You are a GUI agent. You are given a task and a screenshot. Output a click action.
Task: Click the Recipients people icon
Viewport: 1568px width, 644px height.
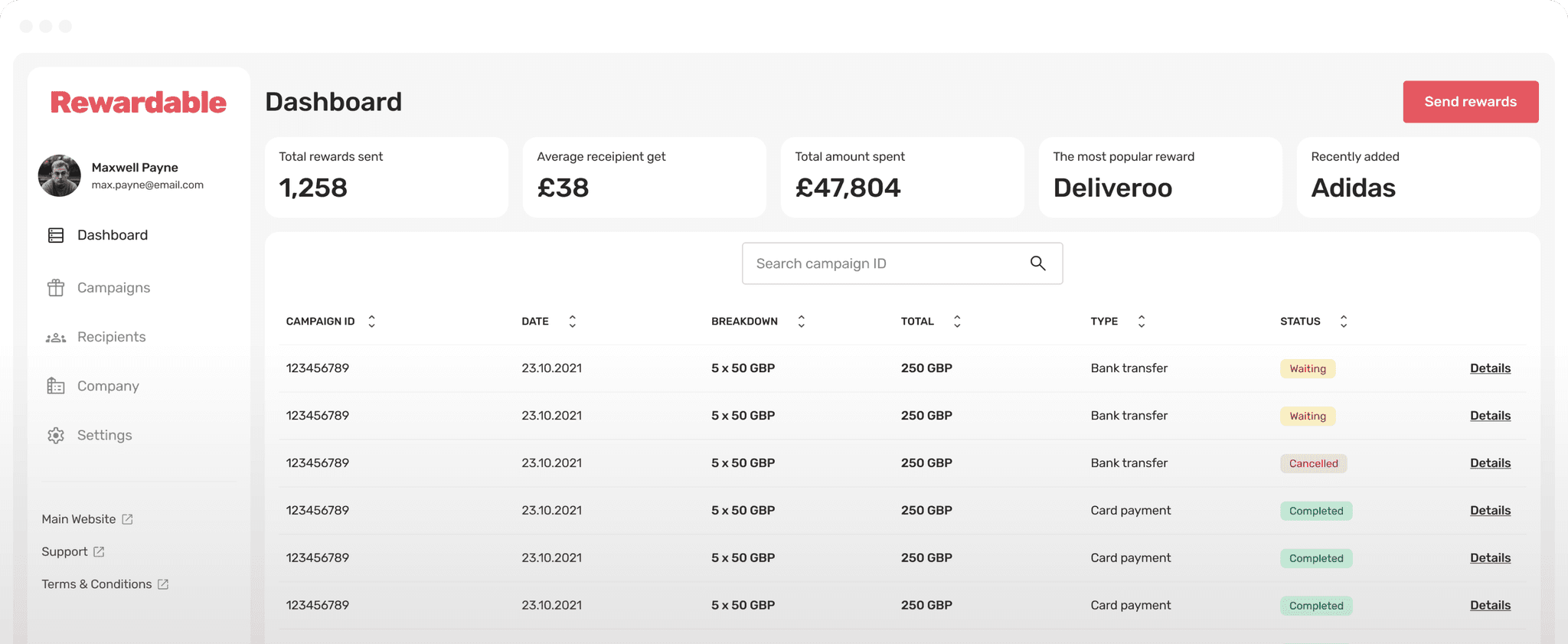point(56,337)
